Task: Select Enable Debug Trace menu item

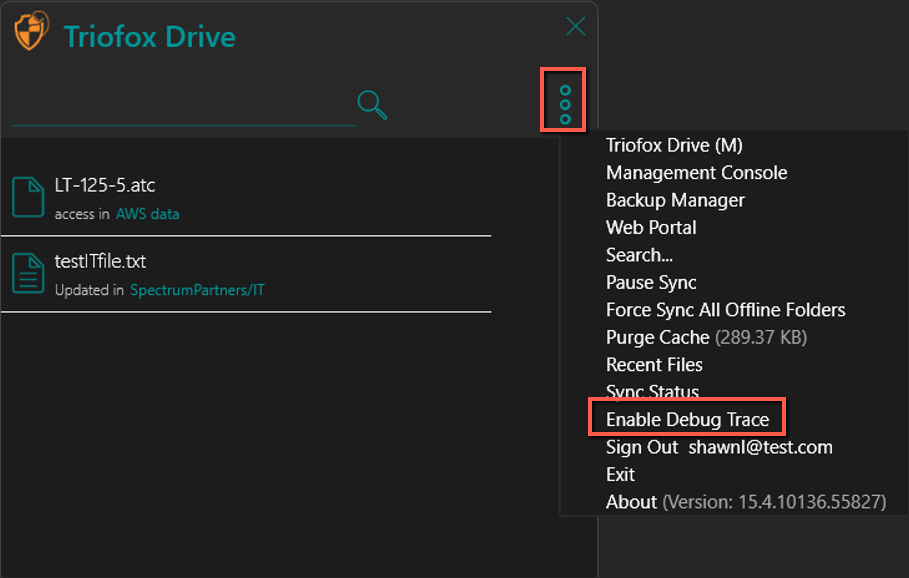Action: click(687, 419)
